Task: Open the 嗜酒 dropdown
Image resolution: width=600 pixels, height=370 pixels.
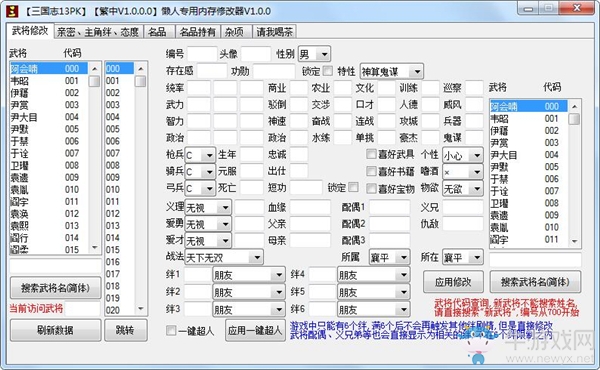Action: point(463,172)
